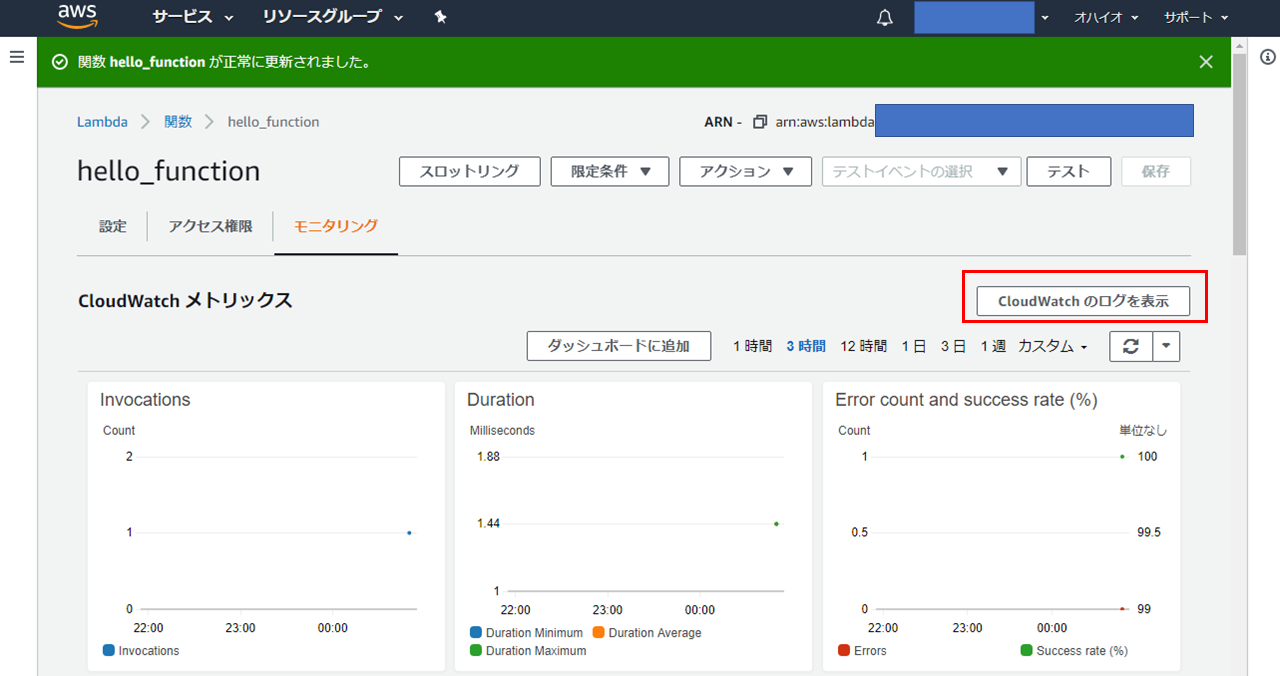Select the 1 週 time range
The image size is (1280, 676).
993,346
